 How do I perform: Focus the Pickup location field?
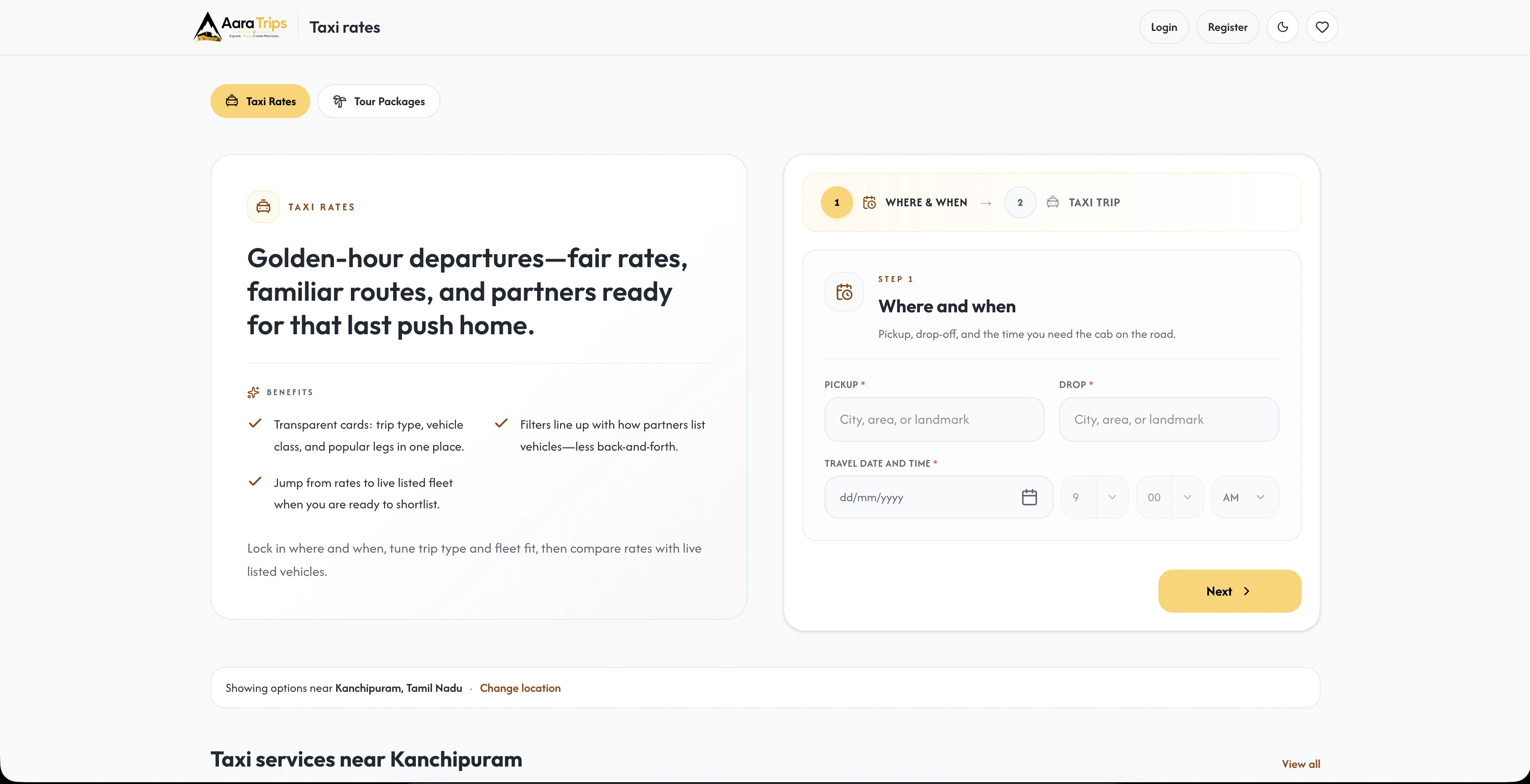(x=934, y=419)
